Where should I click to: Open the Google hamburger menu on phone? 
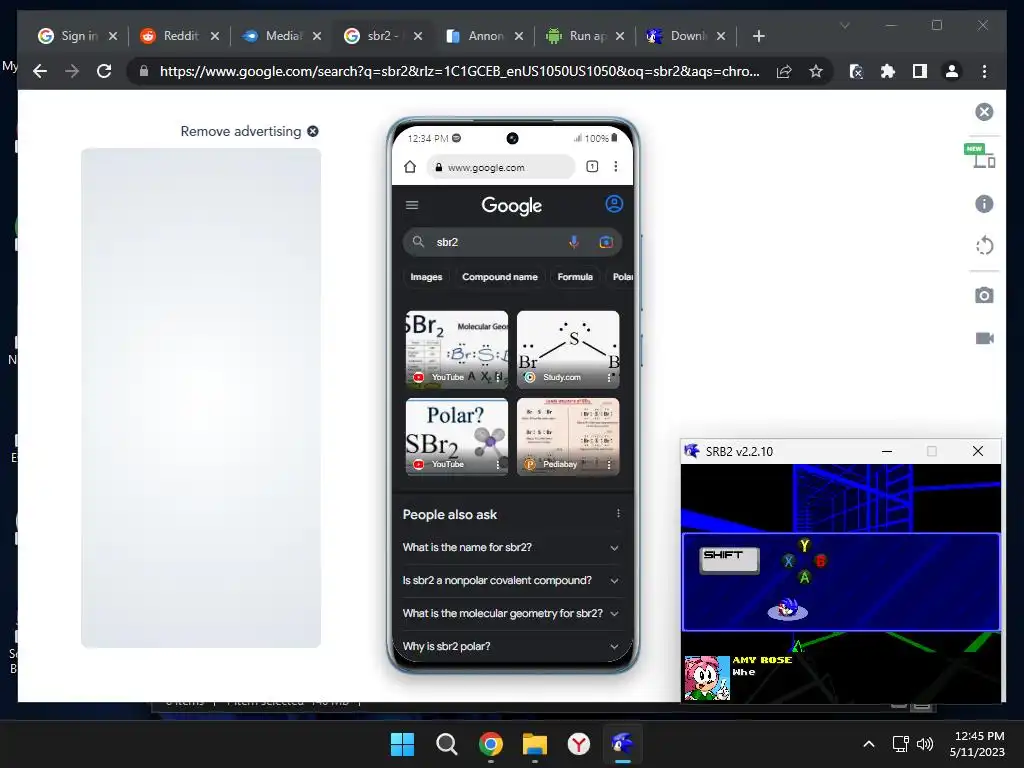tap(412, 205)
